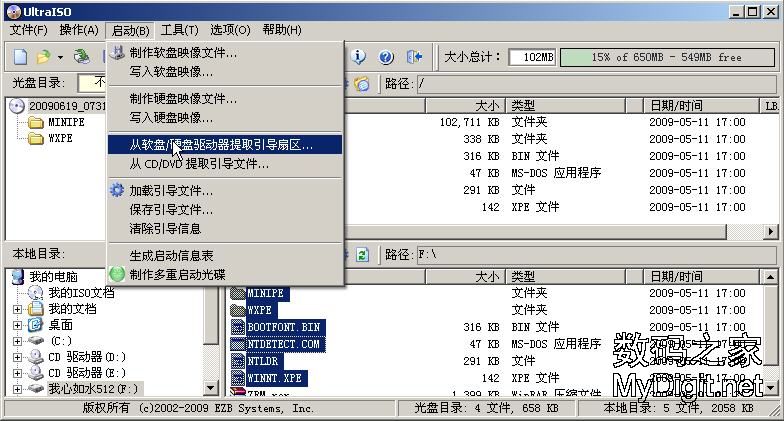Click the CD 驱动器 (E:) drive icon
Screen dimensions: 784x421
click(36, 373)
